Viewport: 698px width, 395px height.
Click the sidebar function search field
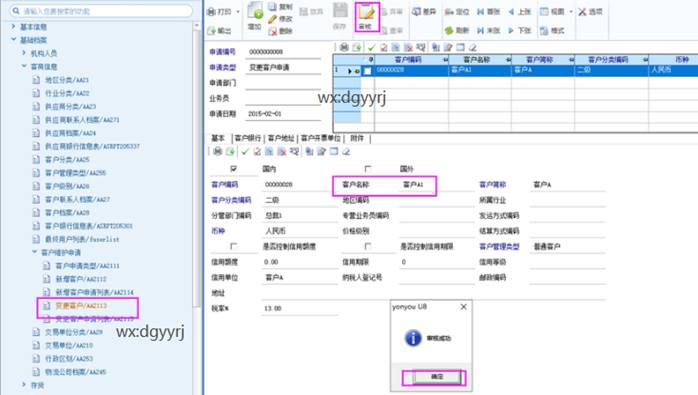tap(101, 11)
